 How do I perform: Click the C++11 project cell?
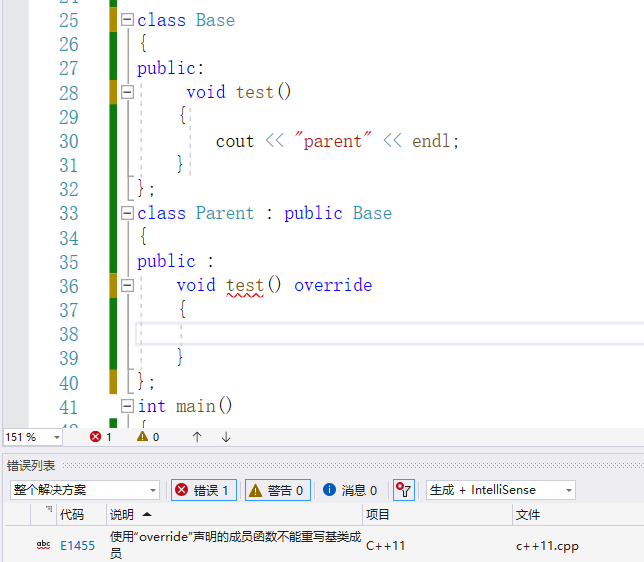[x=385, y=546]
